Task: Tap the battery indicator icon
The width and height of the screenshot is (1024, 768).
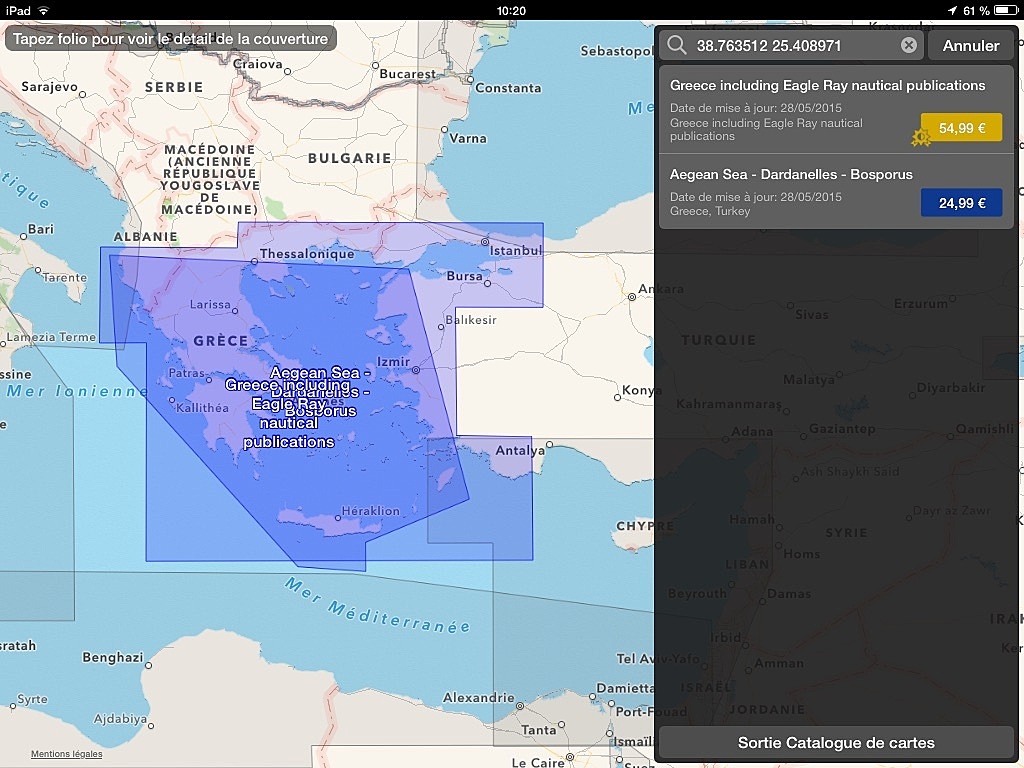Action: (x=1005, y=10)
